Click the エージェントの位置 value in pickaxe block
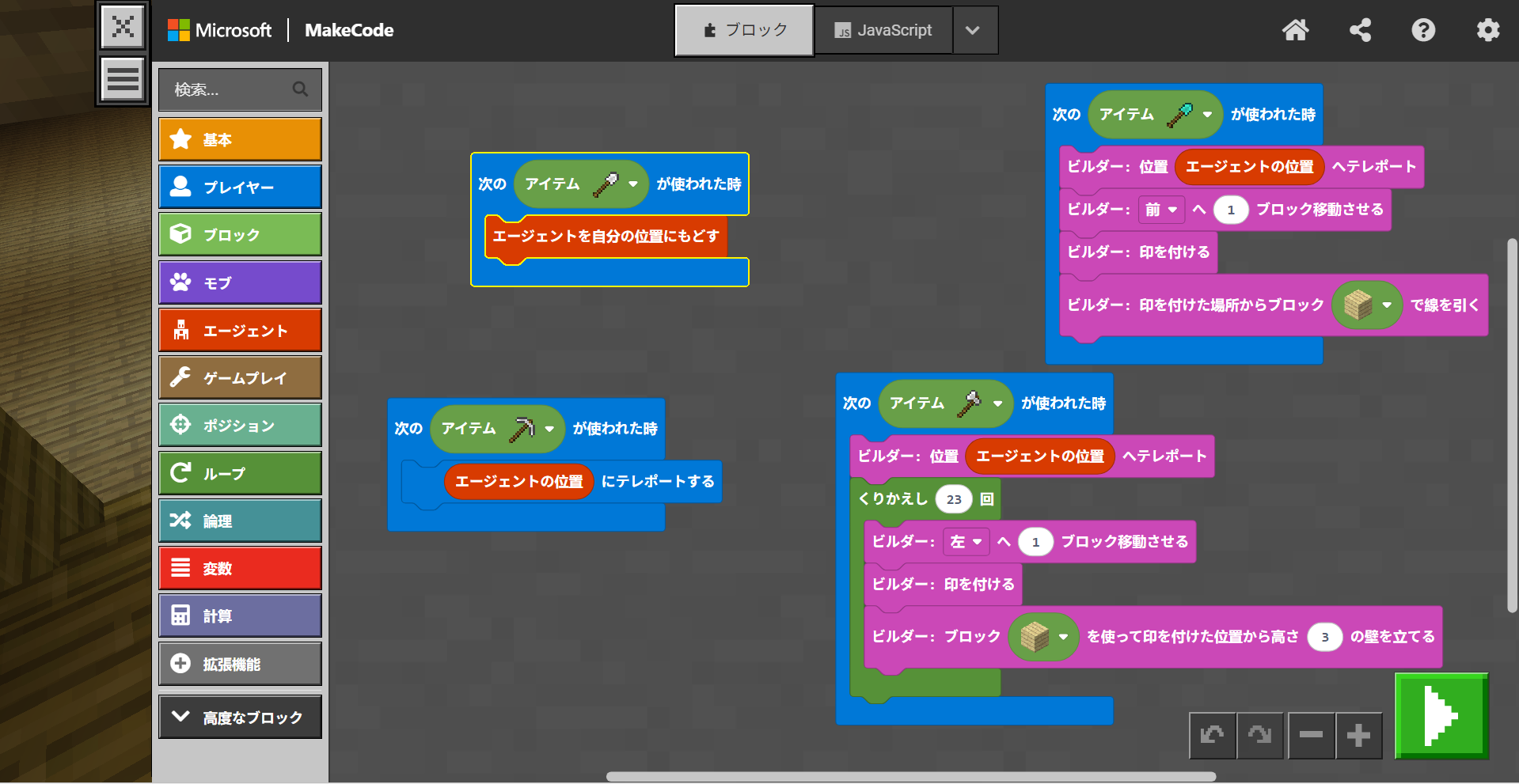 [x=519, y=482]
